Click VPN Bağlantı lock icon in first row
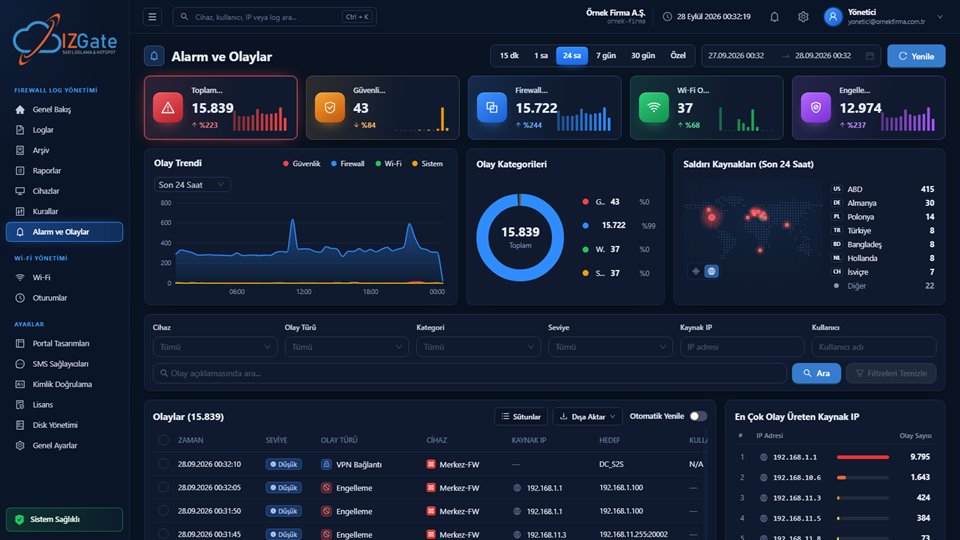Screen dimensions: 960x540 click(326, 464)
